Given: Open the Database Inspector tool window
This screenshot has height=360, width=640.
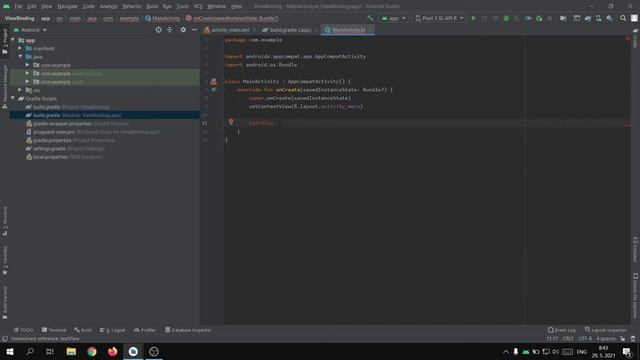Looking at the screenshot, I should click(188, 330).
